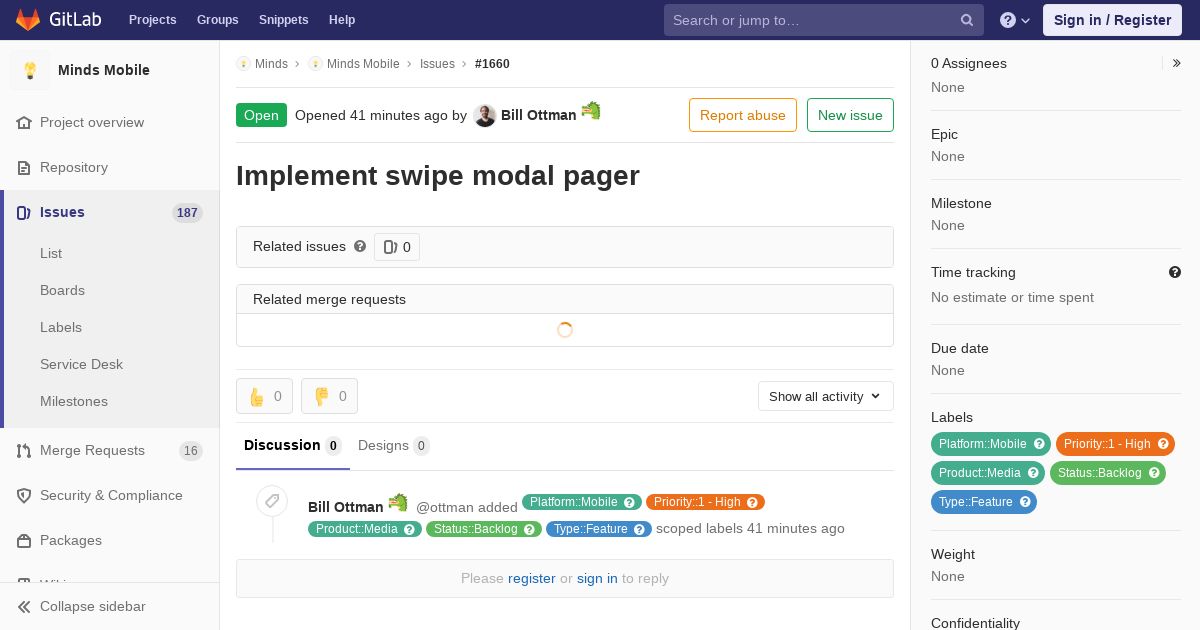Click the Project overview home icon
The width and height of the screenshot is (1200, 630).
(x=24, y=123)
